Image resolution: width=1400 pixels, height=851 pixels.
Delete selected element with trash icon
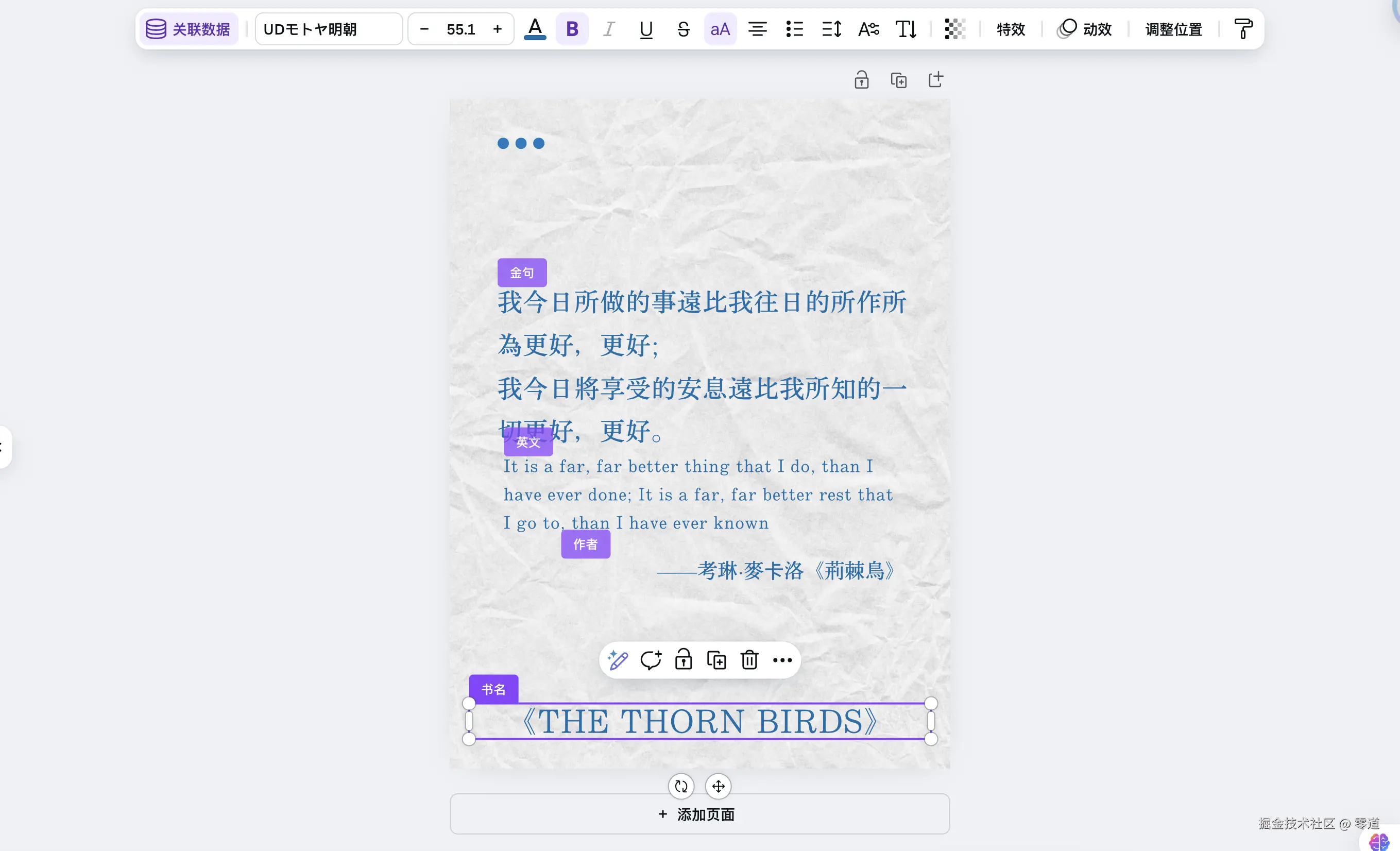(749, 659)
